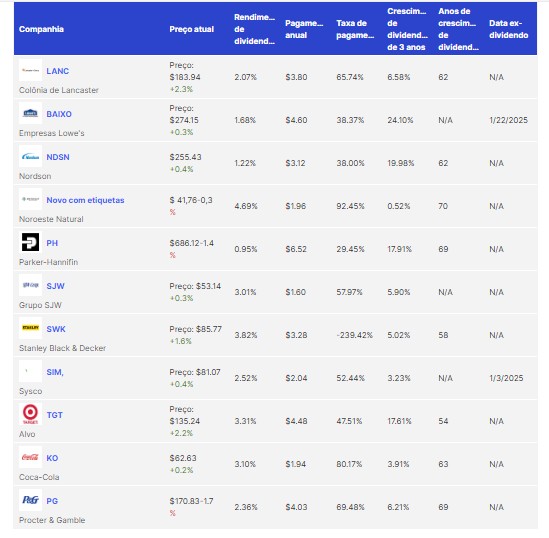The image size is (549, 538).
Task: Click the red Target bullseye logo
Action: point(30,414)
